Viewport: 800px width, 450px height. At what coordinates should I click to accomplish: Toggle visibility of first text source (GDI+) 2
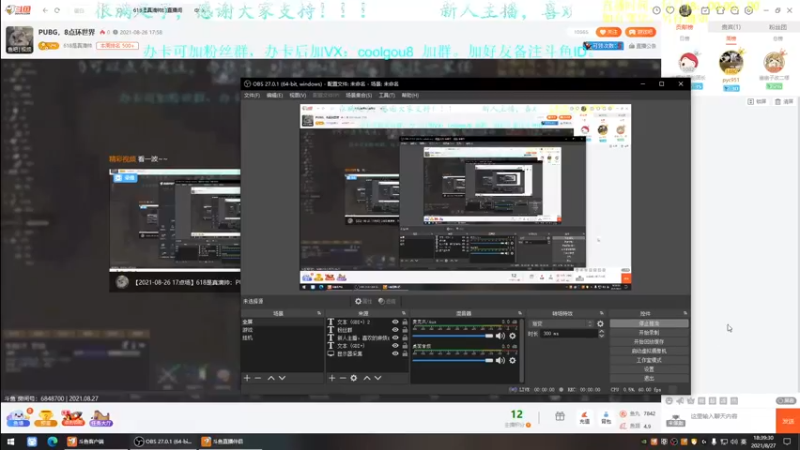click(x=395, y=322)
